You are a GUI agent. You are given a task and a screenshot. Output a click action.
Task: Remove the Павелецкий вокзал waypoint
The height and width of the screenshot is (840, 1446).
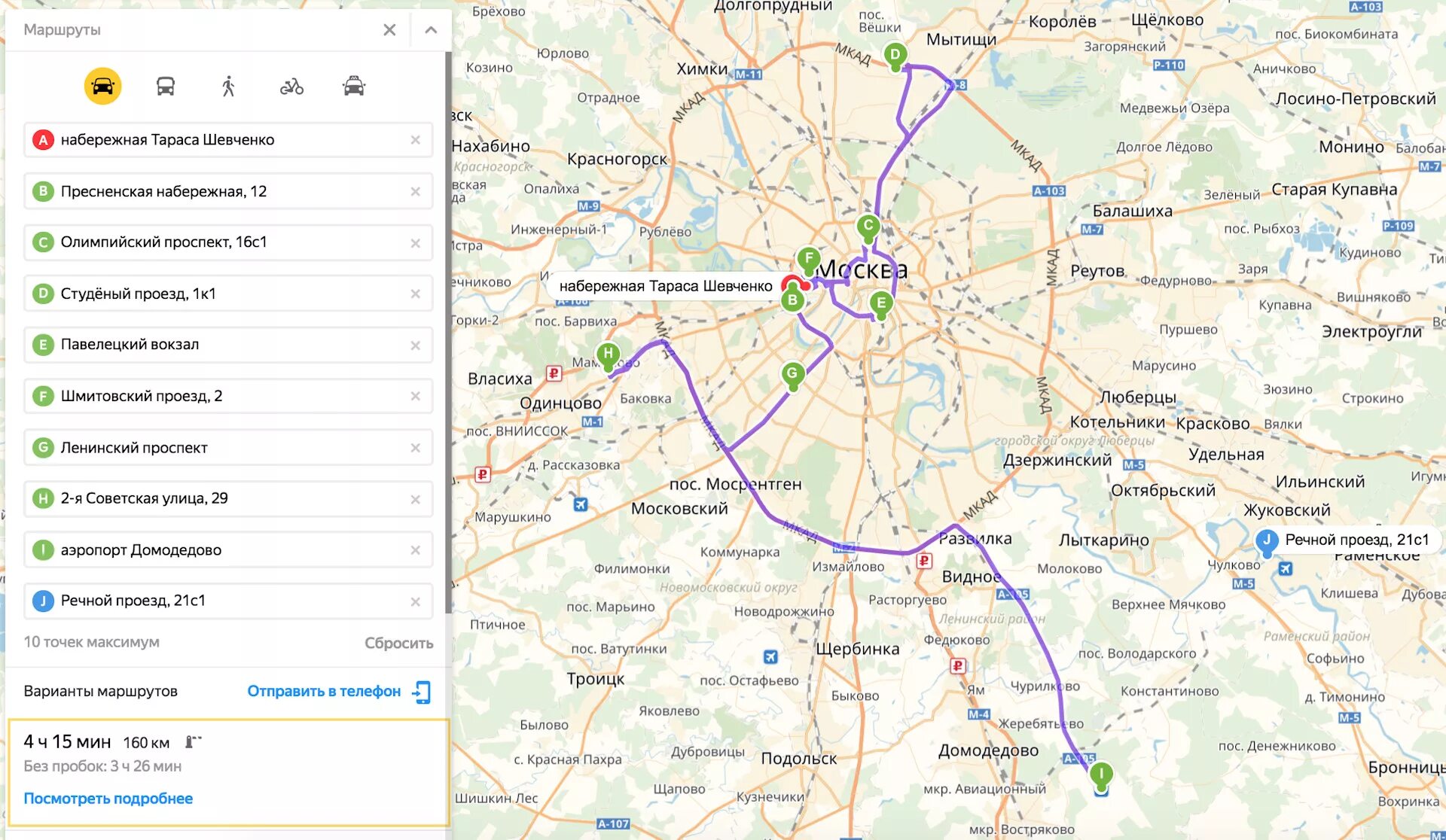(x=415, y=345)
